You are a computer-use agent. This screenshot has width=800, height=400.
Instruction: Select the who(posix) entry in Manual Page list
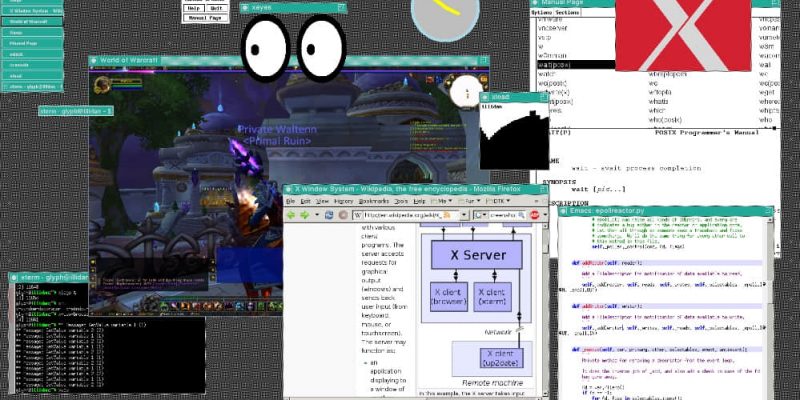tap(663, 119)
